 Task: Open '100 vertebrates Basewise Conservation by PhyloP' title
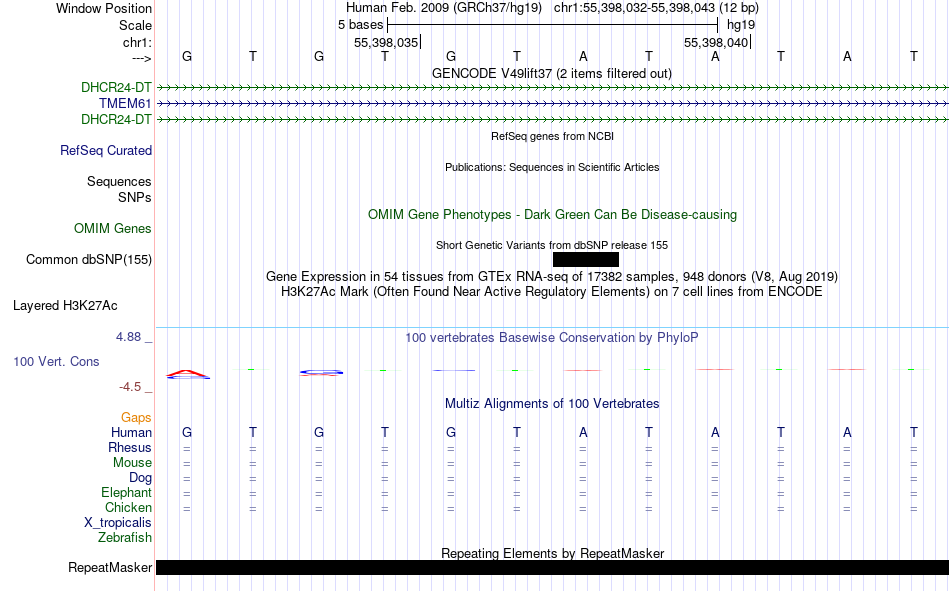(x=552, y=338)
